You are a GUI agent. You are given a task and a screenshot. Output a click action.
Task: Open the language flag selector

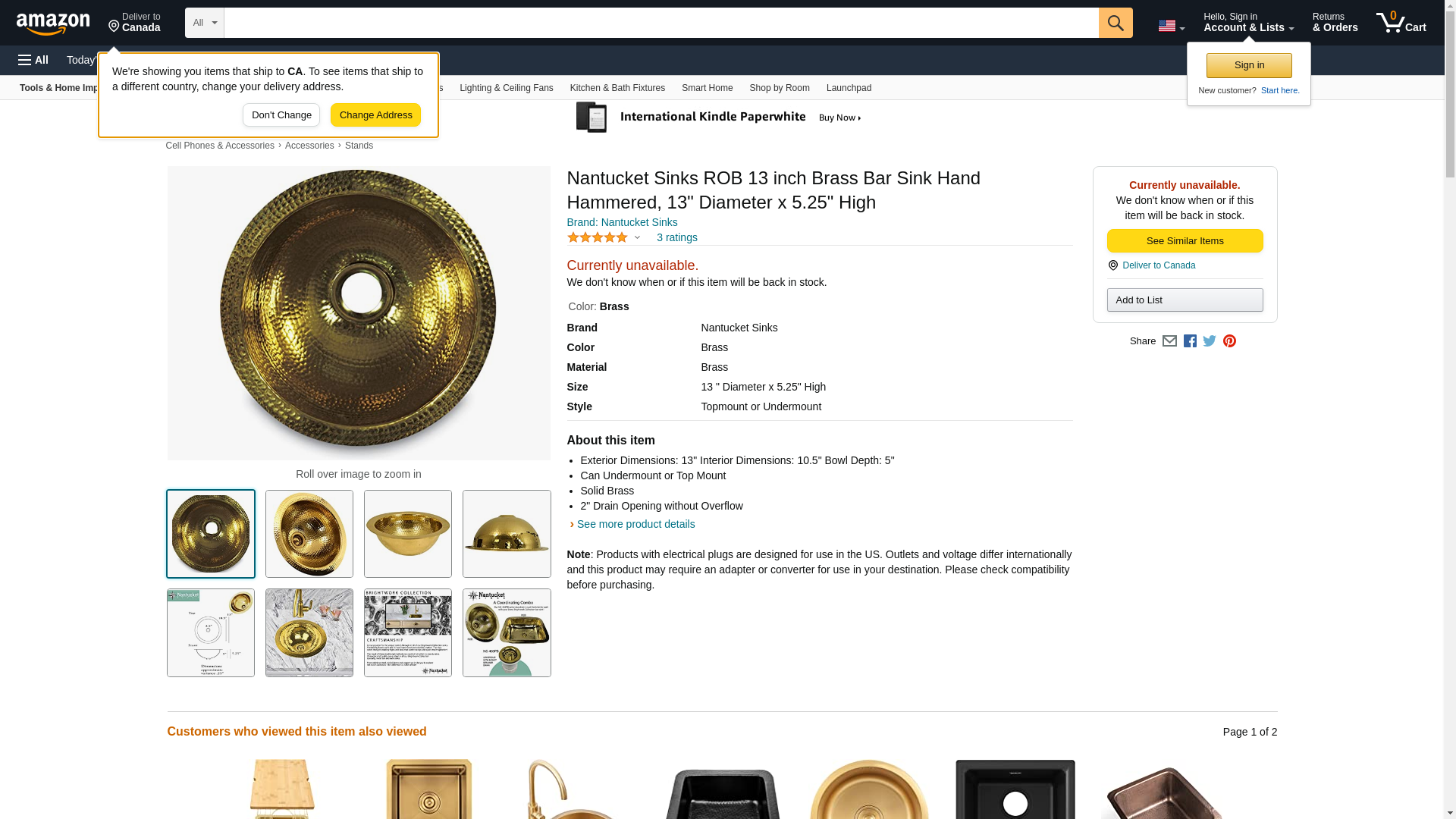tap(1171, 26)
